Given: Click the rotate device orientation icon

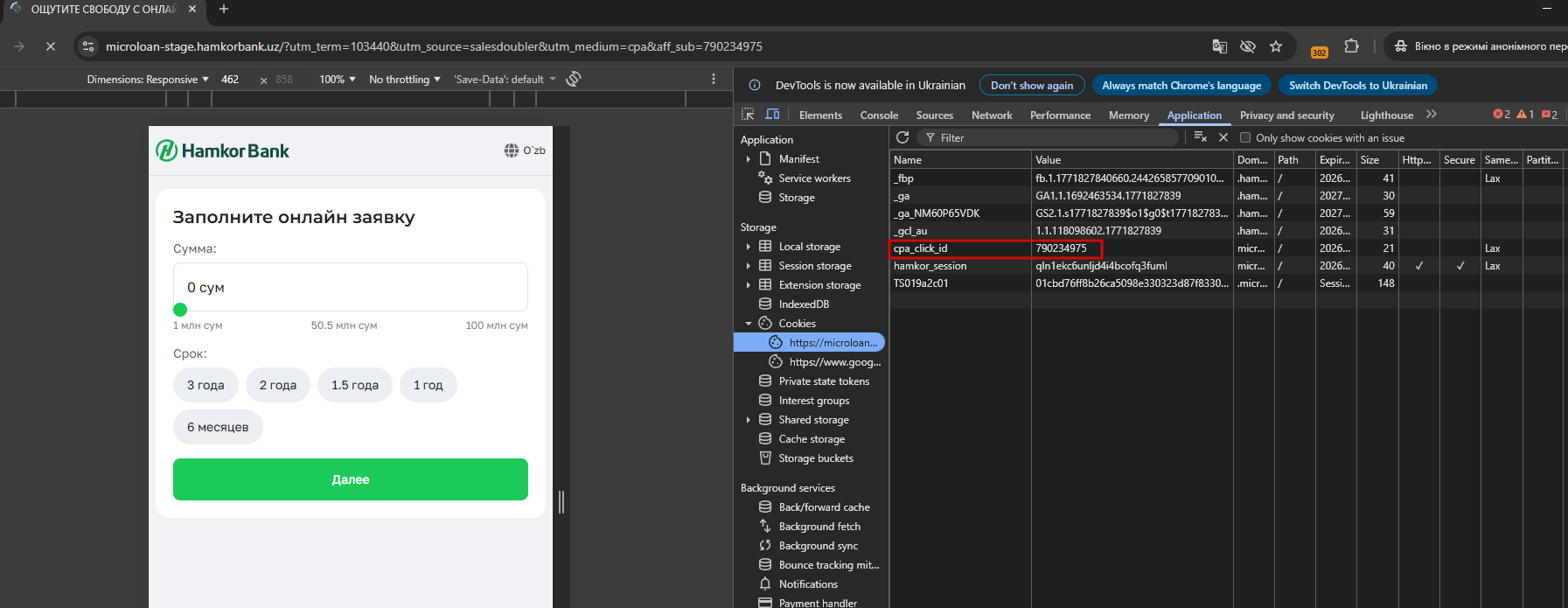Looking at the screenshot, I should [x=574, y=79].
